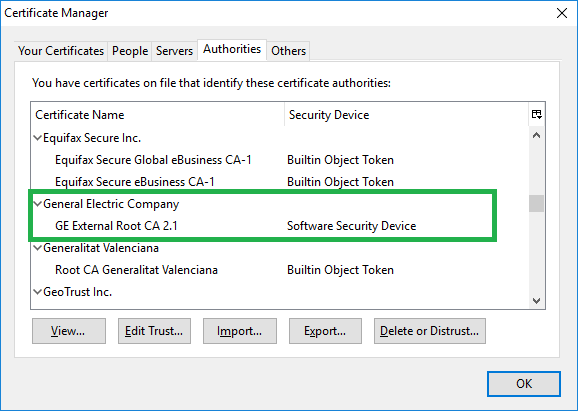Select the Authorities tab
This screenshot has height=411, width=578.
pos(232,49)
